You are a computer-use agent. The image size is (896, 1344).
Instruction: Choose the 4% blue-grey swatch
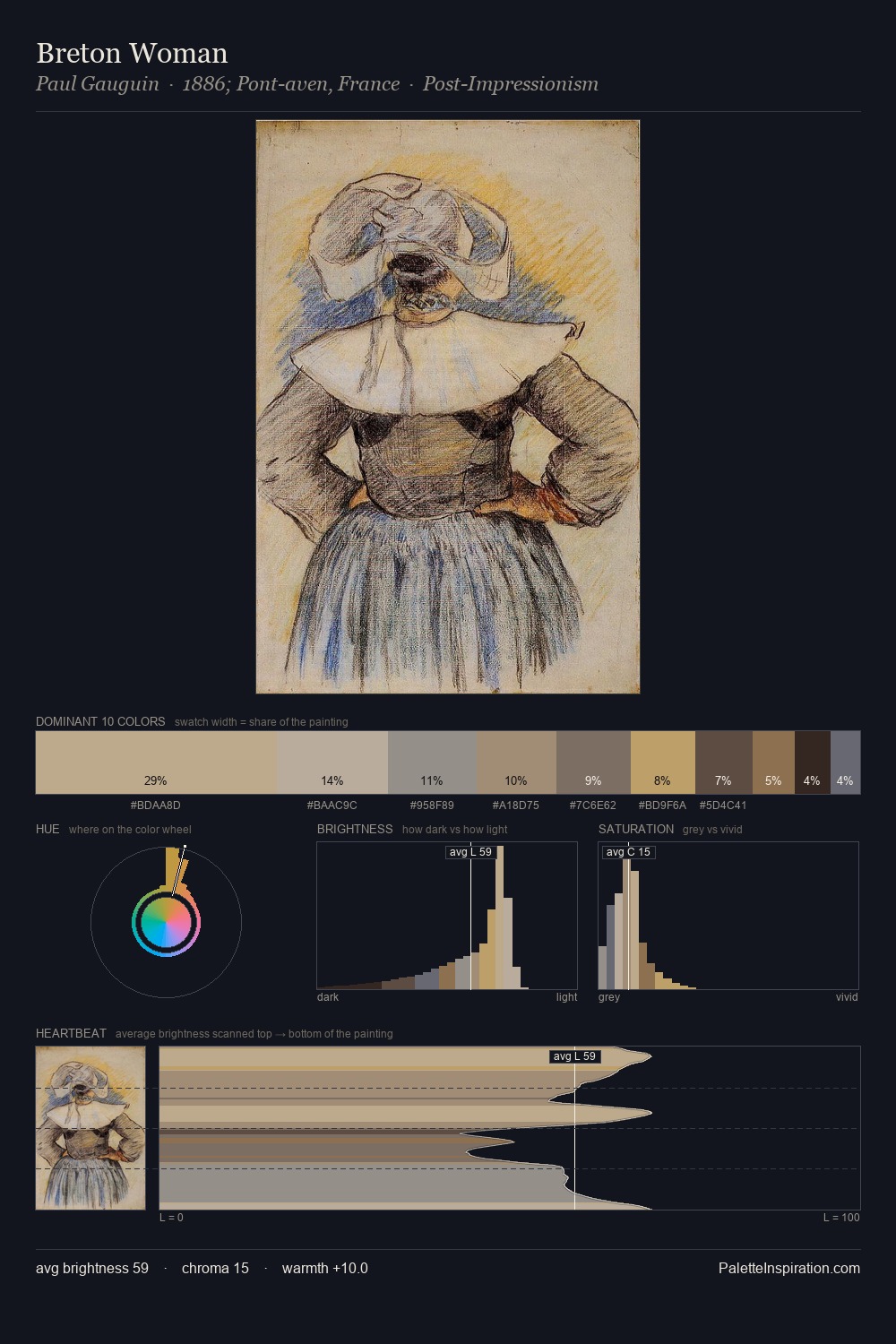click(x=845, y=762)
